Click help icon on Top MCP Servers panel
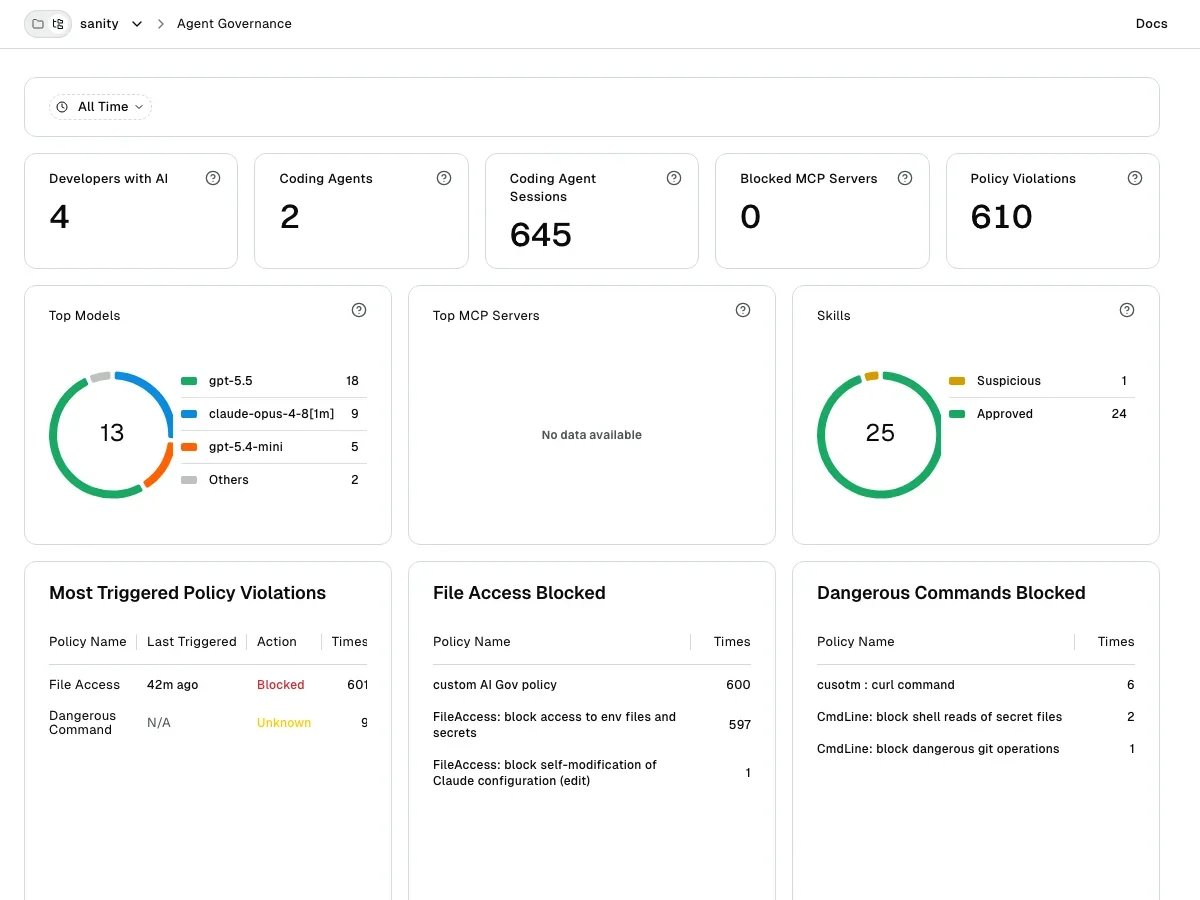This screenshot has height=900, width=1200. [743, 310]
